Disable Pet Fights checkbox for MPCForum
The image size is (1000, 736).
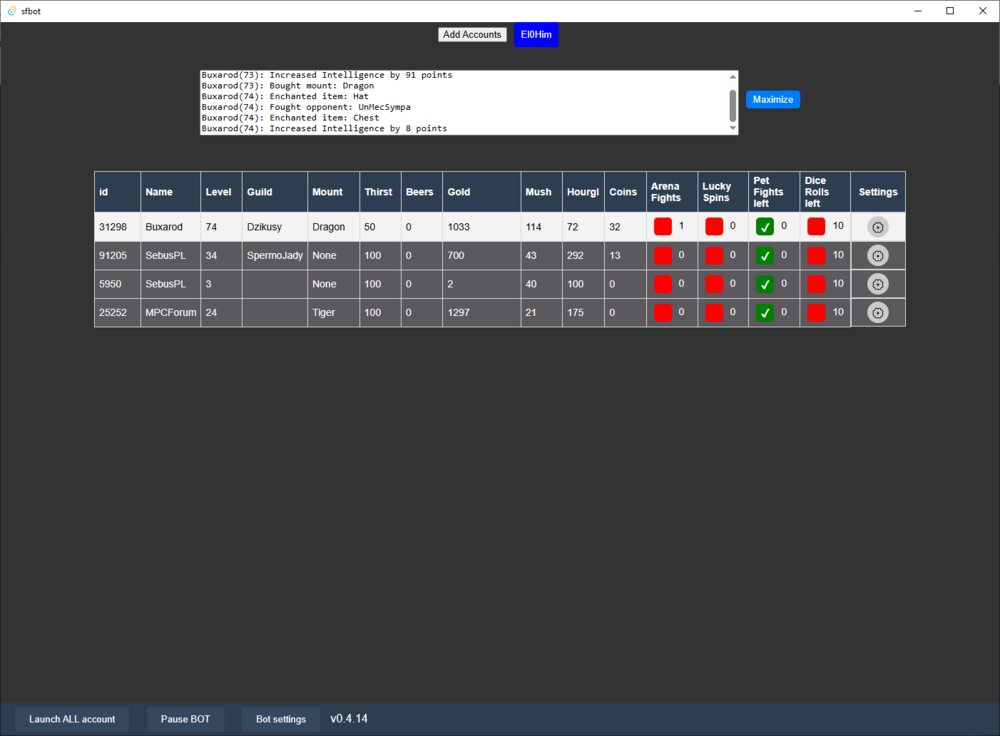[x=765, y=313]
